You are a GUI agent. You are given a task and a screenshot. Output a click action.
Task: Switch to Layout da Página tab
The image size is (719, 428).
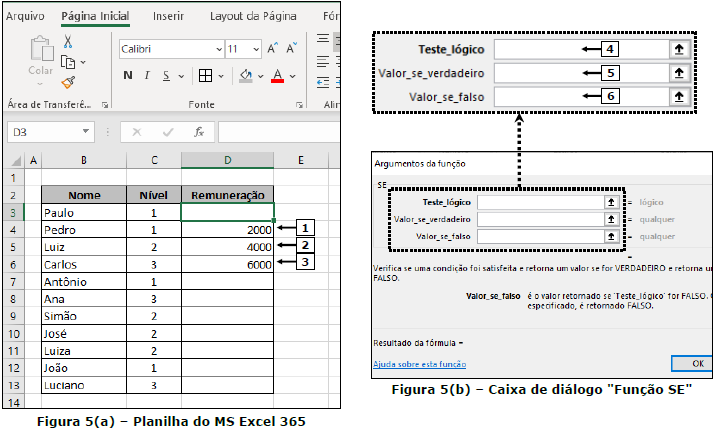click(253, 16)
